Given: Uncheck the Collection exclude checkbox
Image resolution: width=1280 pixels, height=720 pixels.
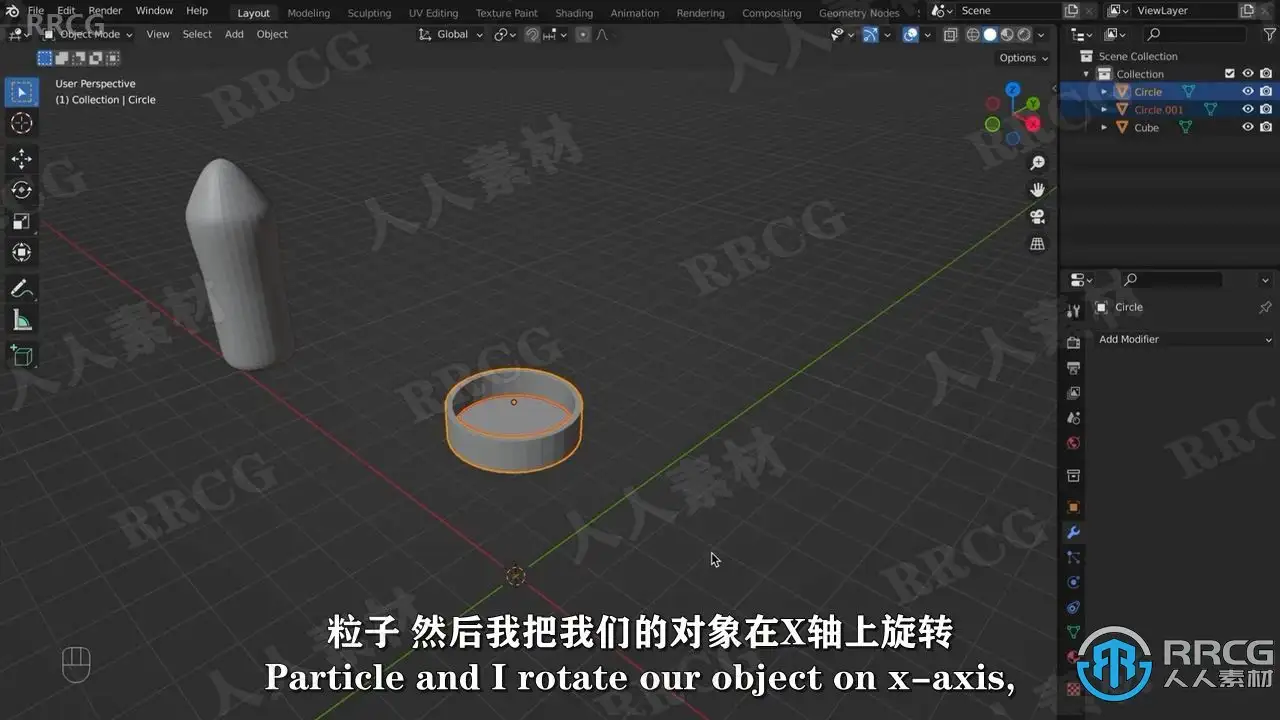Looking at the screenshot, I should [x=1230, y=73].
